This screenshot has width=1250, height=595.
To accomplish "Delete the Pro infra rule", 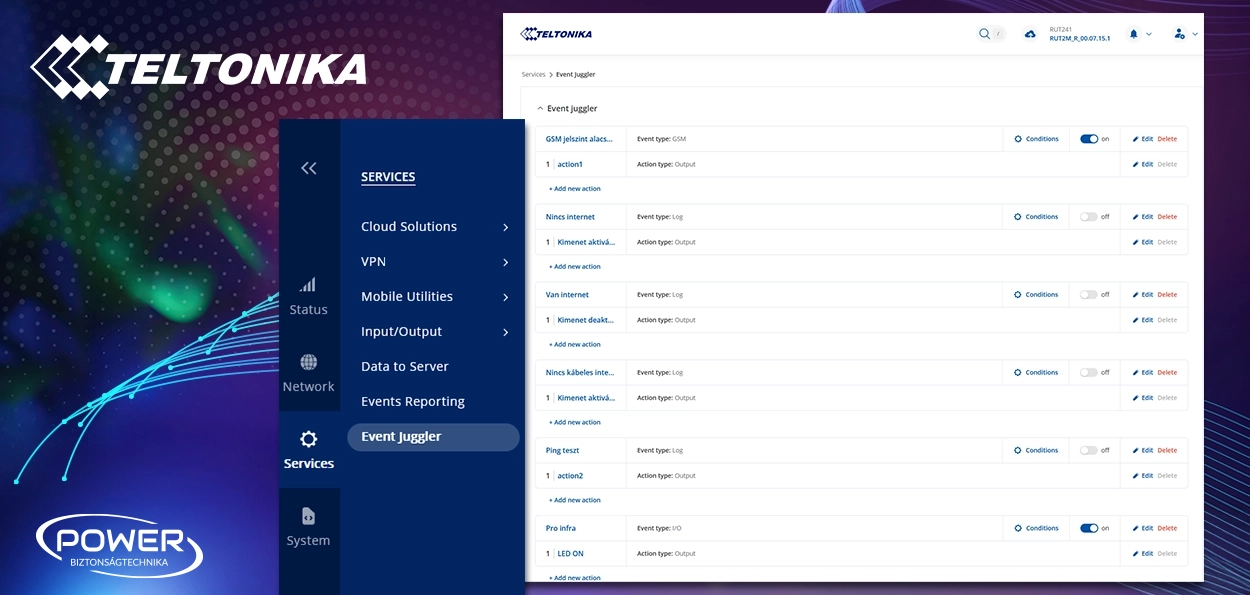I will point(1167,528).
